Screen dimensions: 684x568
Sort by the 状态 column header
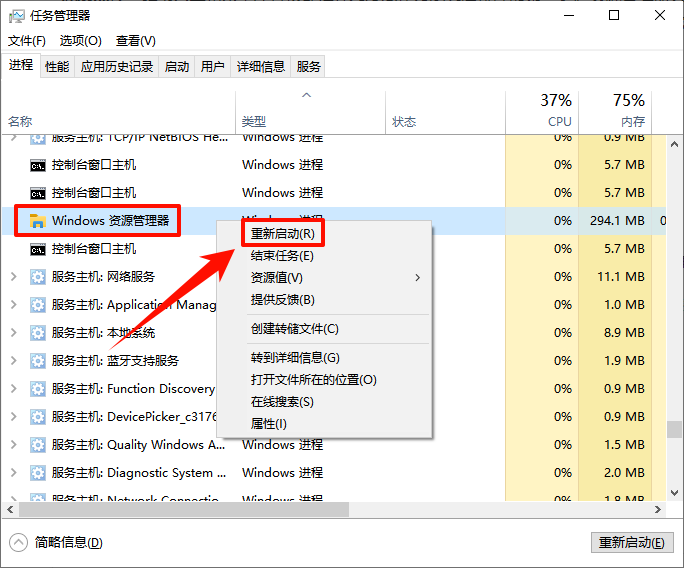tap(404, 121)
